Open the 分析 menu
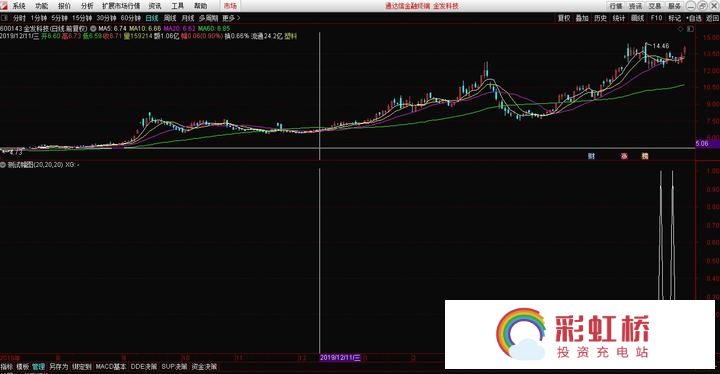The height and width of the screenshot is (374, 720). [x=87, y=6]
